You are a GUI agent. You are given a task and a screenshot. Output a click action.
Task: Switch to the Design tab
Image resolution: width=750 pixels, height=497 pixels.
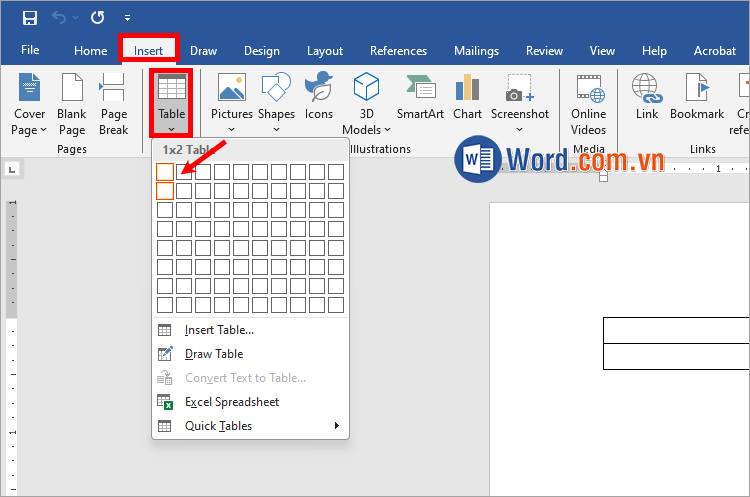pos(262,51)
